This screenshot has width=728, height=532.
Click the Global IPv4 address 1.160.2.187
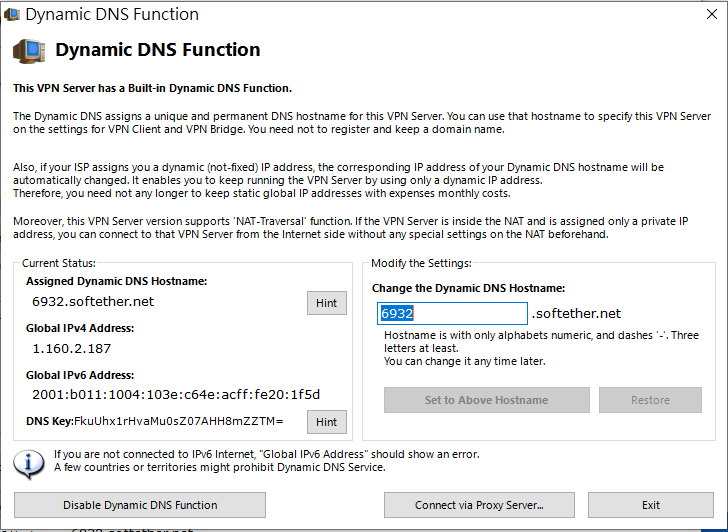click(71, 348)
